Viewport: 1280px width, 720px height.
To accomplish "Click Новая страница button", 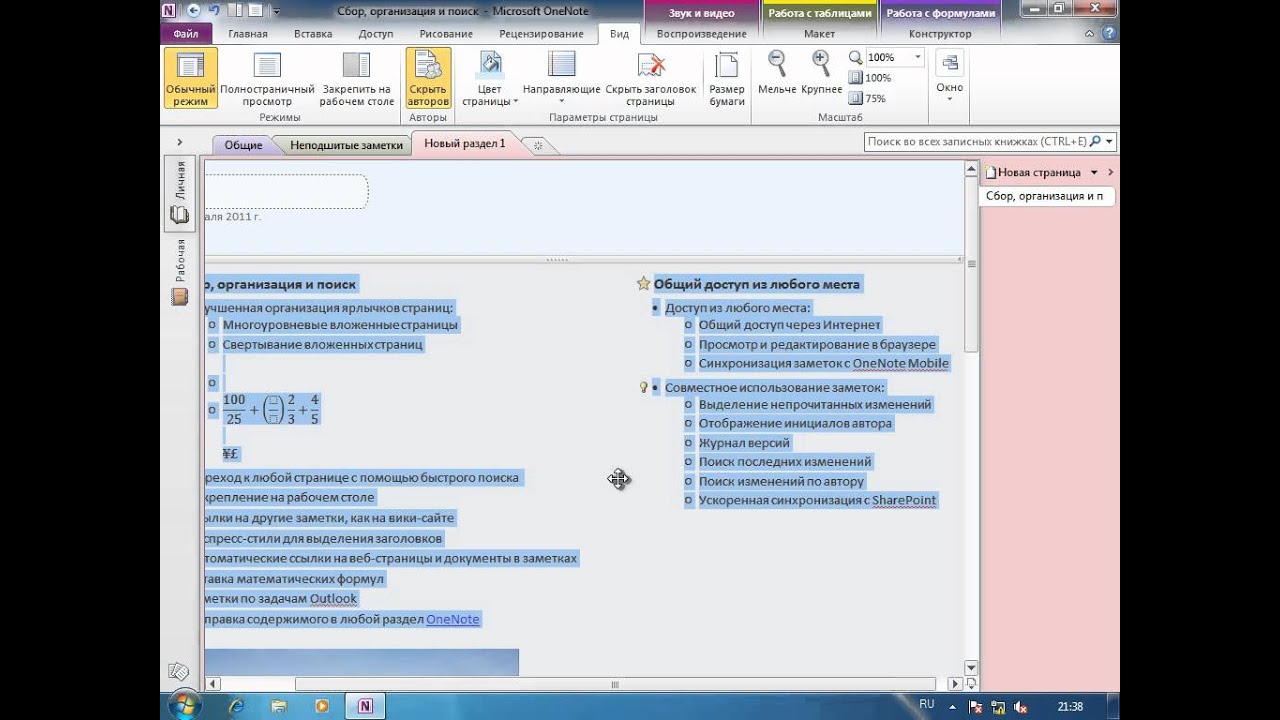I will point(1033,172).
